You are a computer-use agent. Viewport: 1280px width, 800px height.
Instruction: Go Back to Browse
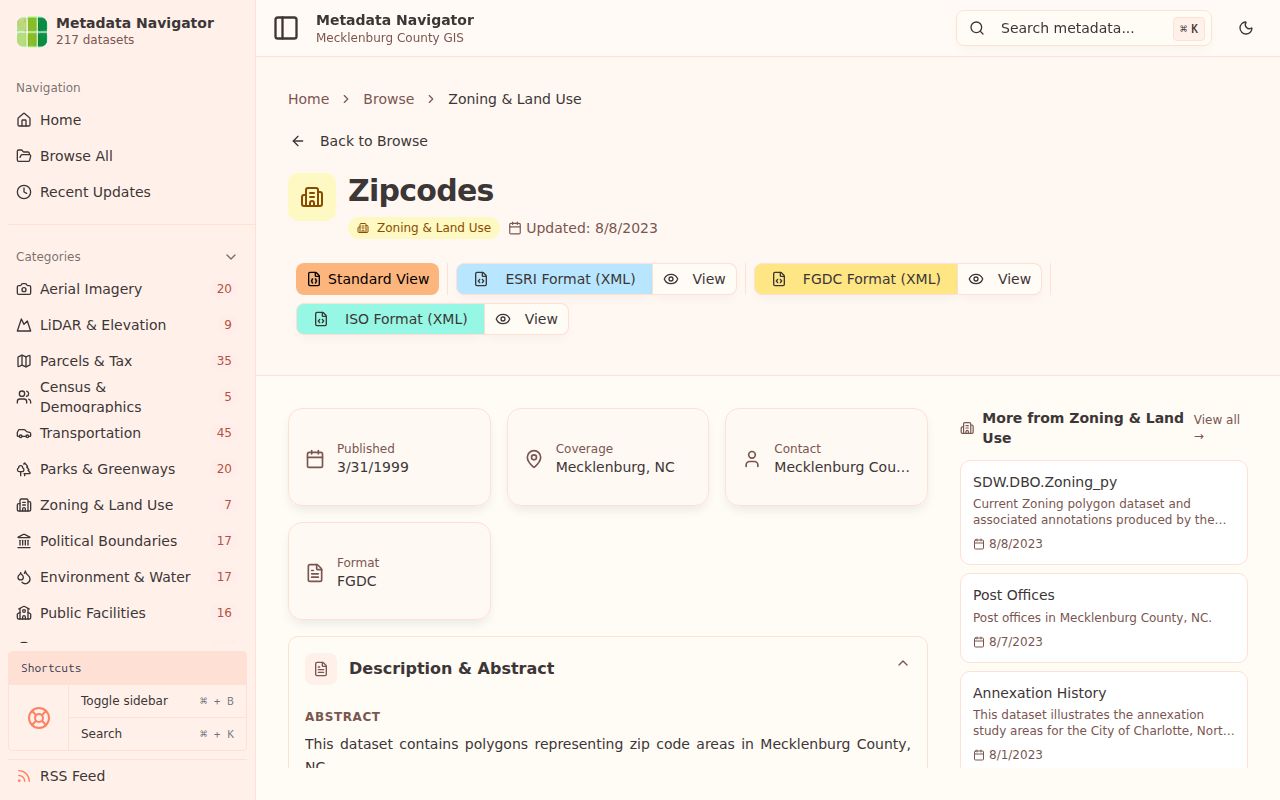click(359, 141)
